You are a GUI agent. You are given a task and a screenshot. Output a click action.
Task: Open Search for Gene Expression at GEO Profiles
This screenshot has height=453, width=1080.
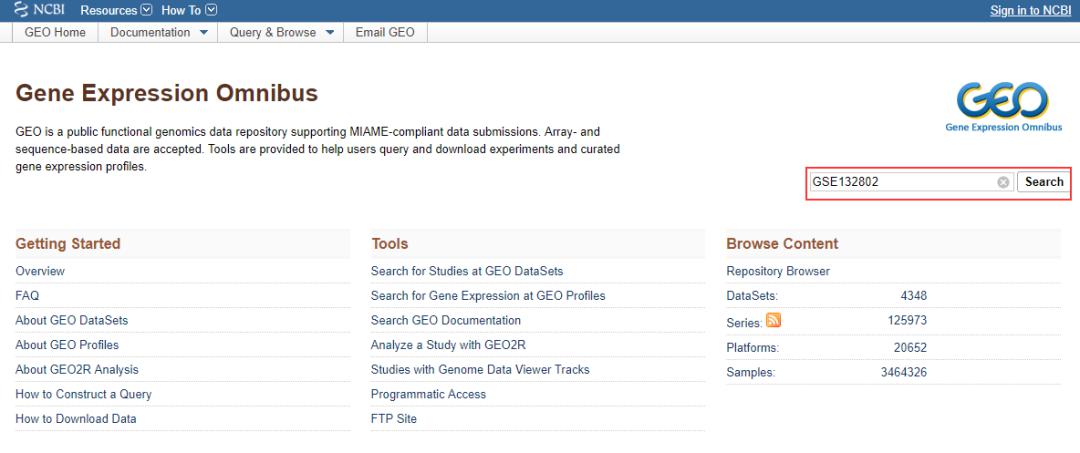(x=488, y=296)
